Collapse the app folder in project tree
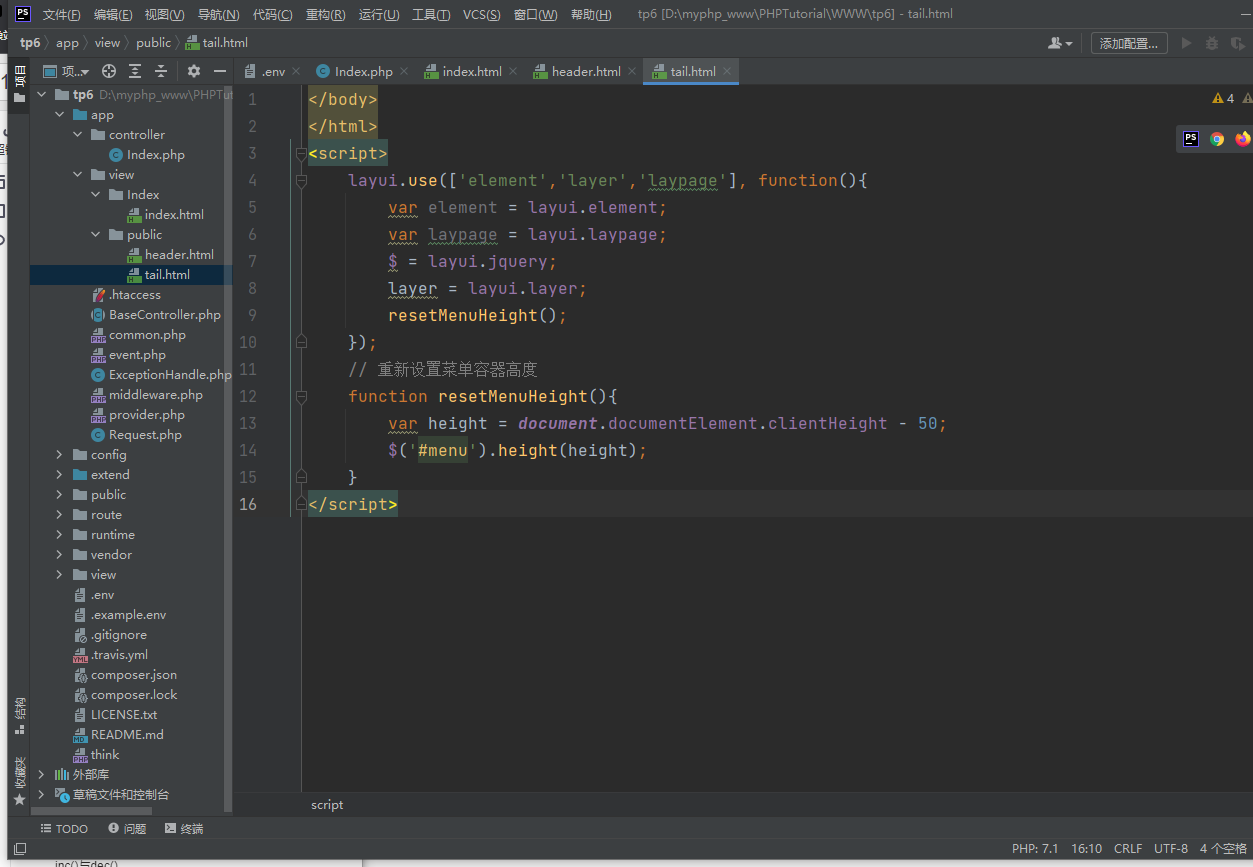Image resolution: width=1253 pixels, height=867 pixels. 60,115
